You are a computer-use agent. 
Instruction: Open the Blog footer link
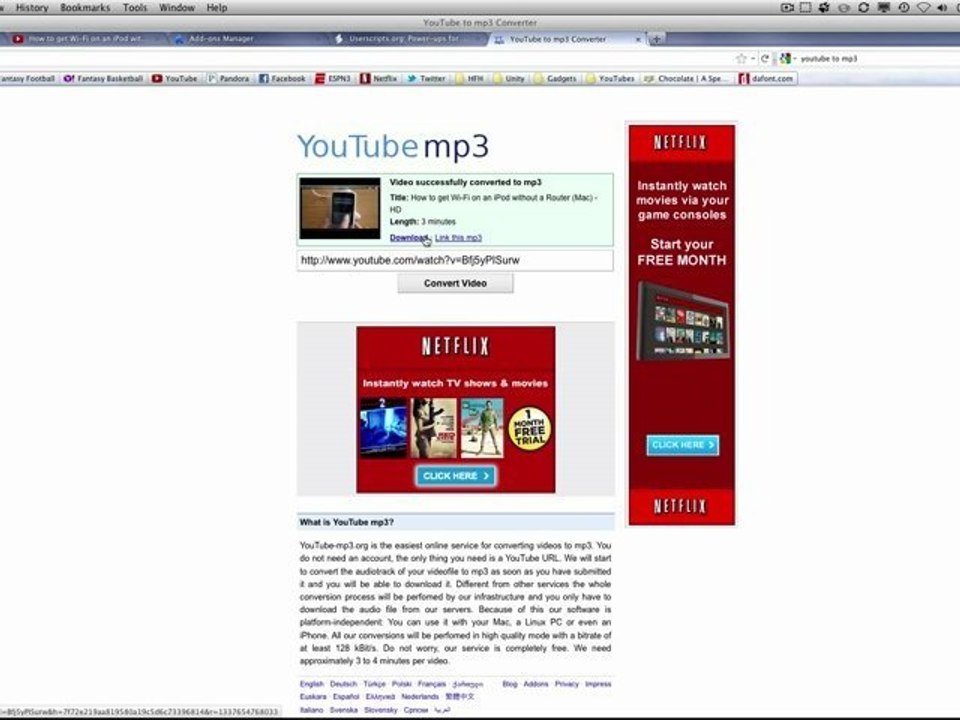click(x=510, y=684)
